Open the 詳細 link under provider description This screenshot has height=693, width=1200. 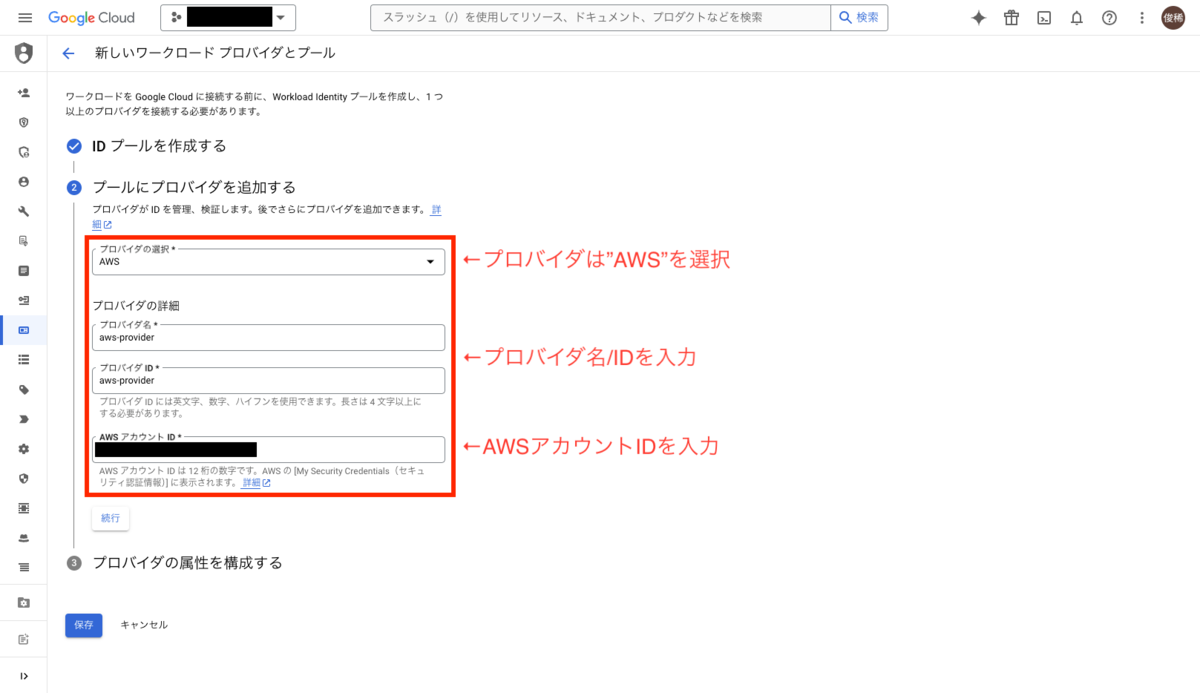[x=435, y=210]
